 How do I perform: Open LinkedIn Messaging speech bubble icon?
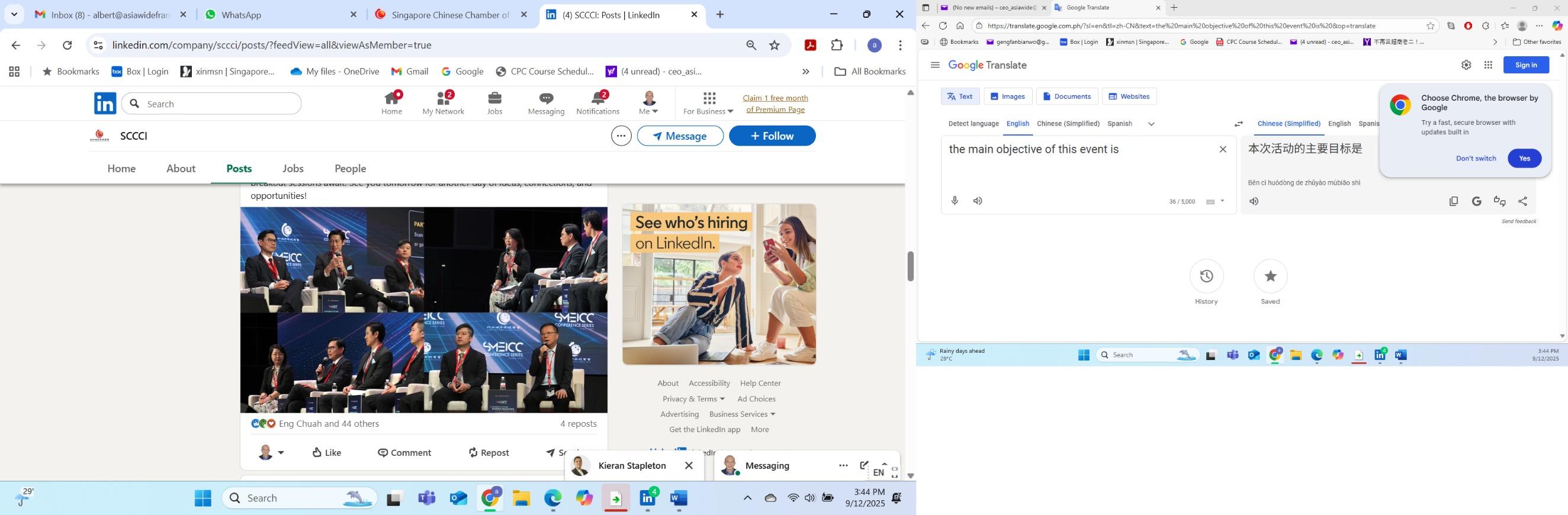pos(546,103)
